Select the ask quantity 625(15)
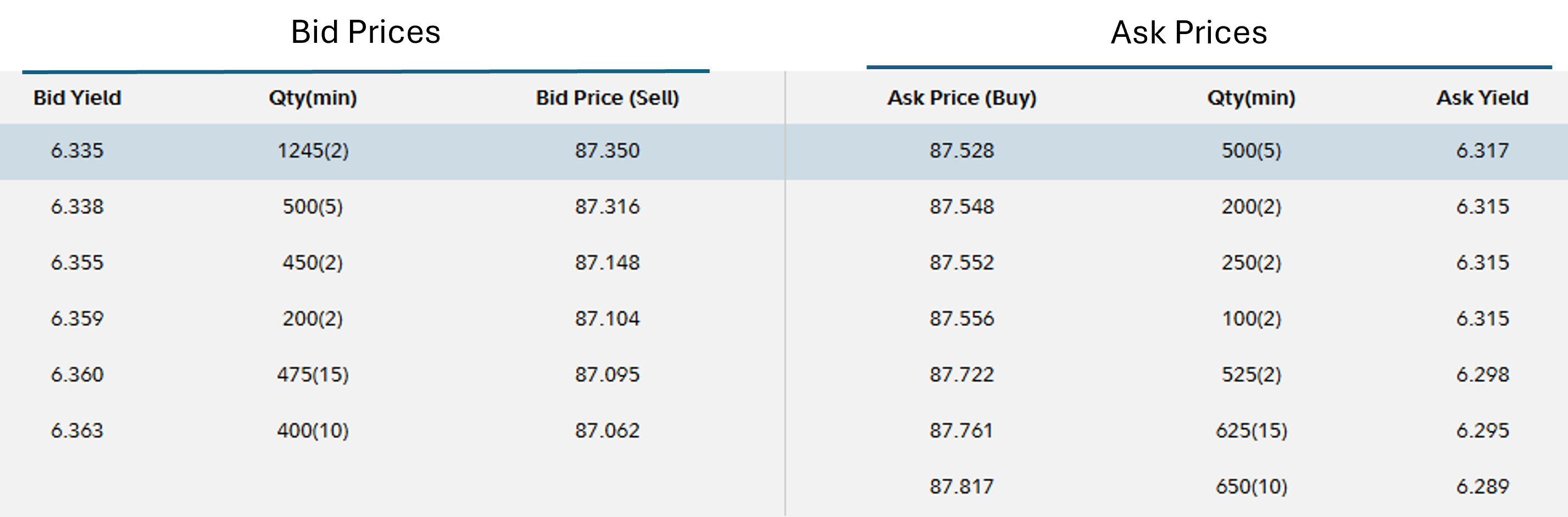Viewport: 1568px width, 517px height. click(x=1251, y=431)
